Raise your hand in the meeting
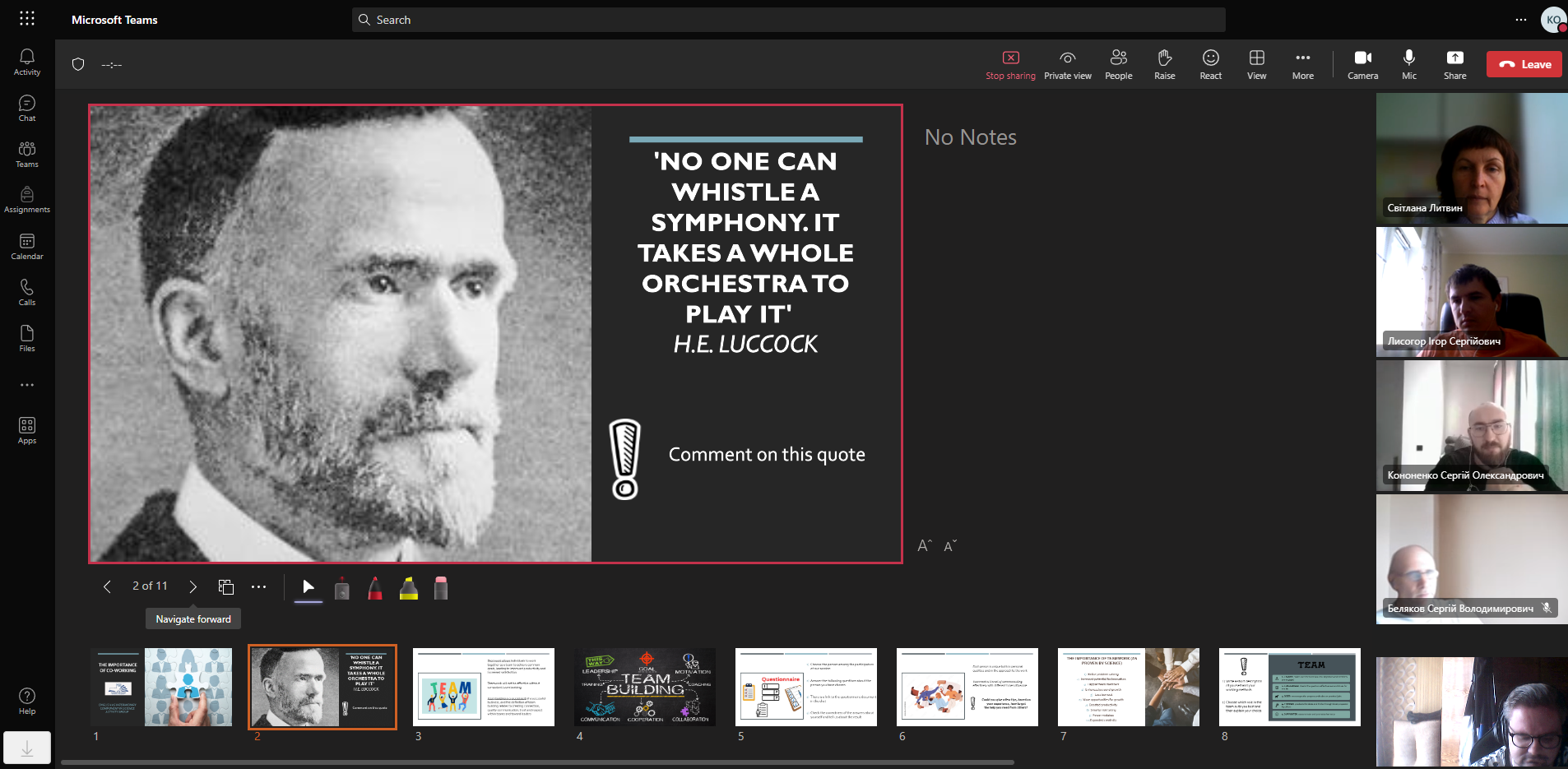 point(1164,65)
